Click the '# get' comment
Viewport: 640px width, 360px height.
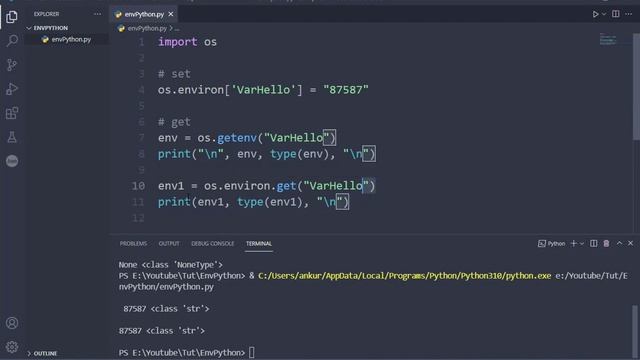click(x=174, y=122)
